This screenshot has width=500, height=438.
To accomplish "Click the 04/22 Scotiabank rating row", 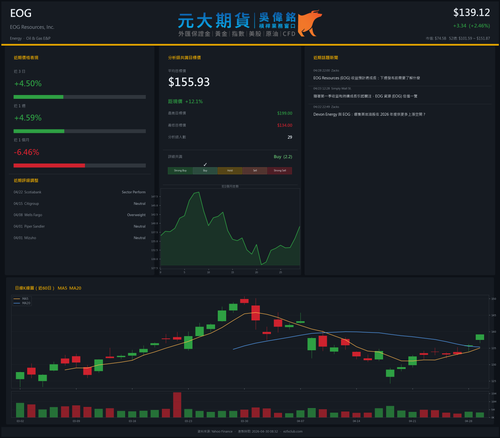I will tap(80, 192).
